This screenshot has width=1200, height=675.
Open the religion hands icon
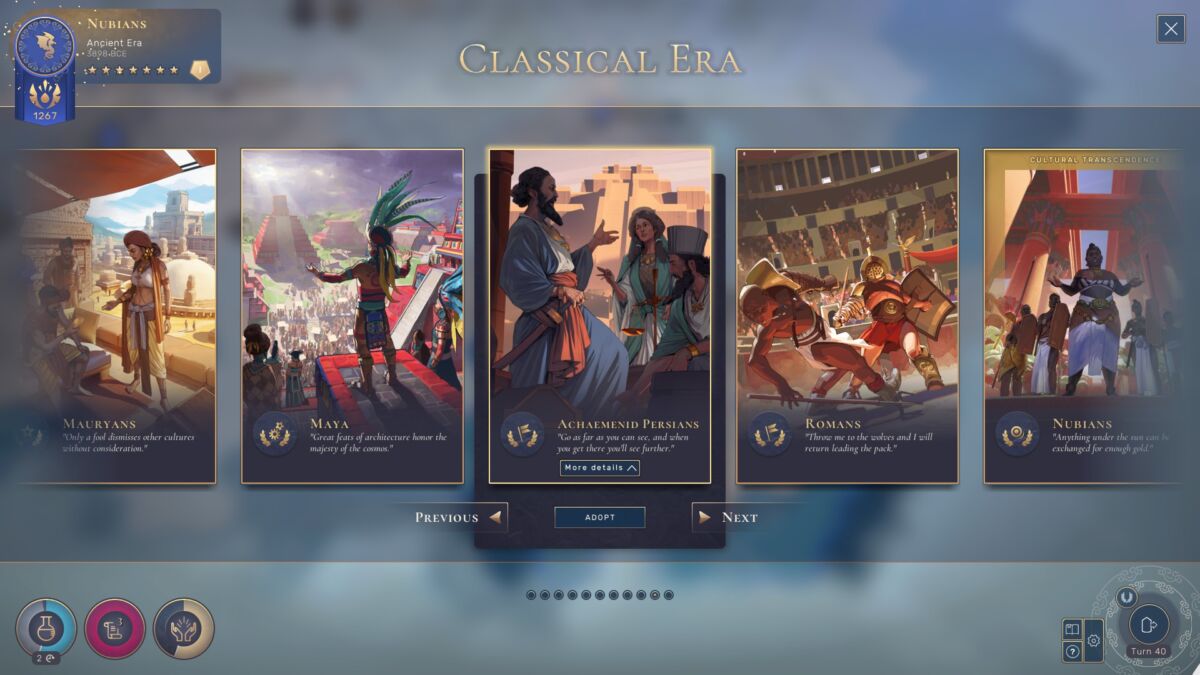pyautogui.click(x=184, y=628)
